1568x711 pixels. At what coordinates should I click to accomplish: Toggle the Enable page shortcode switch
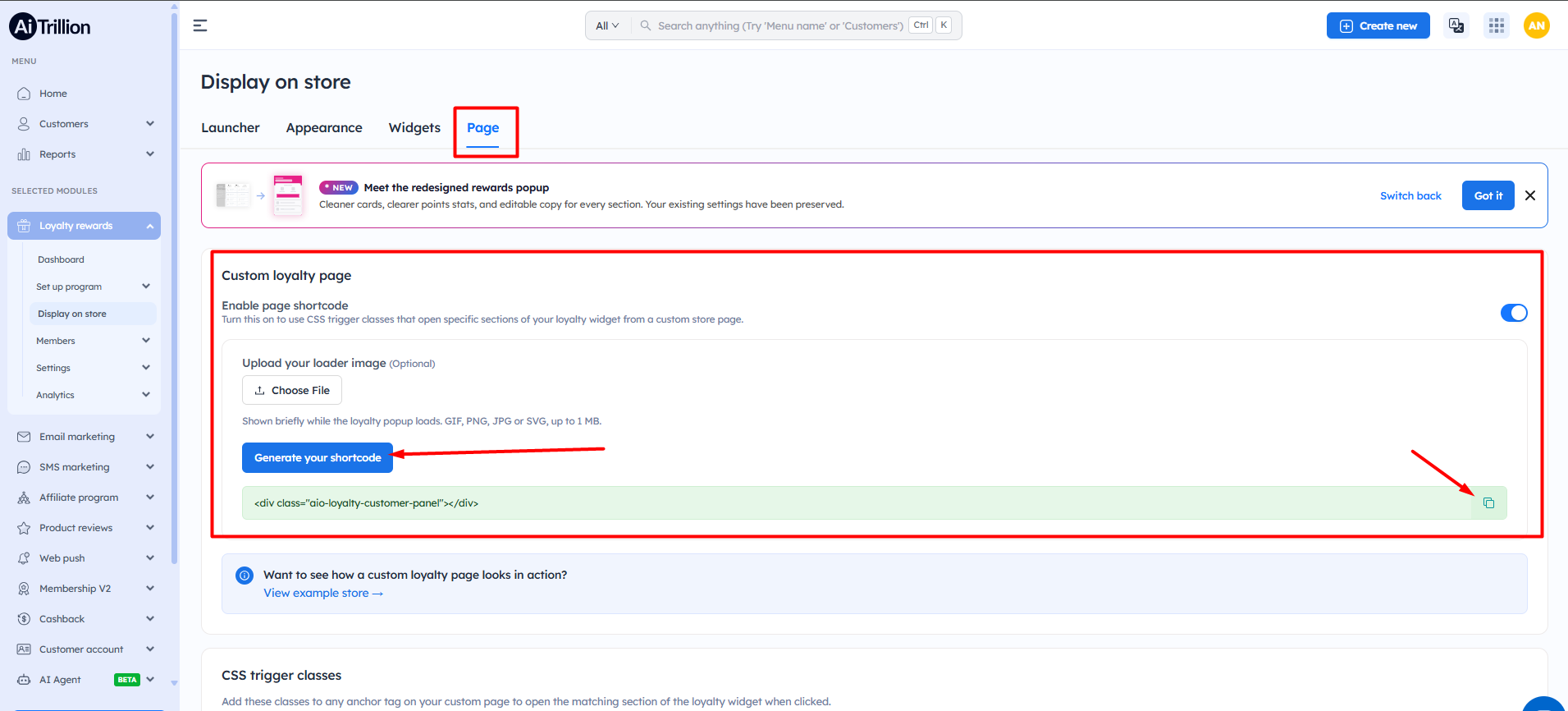pyautogui.click(x=1514, y=313)
